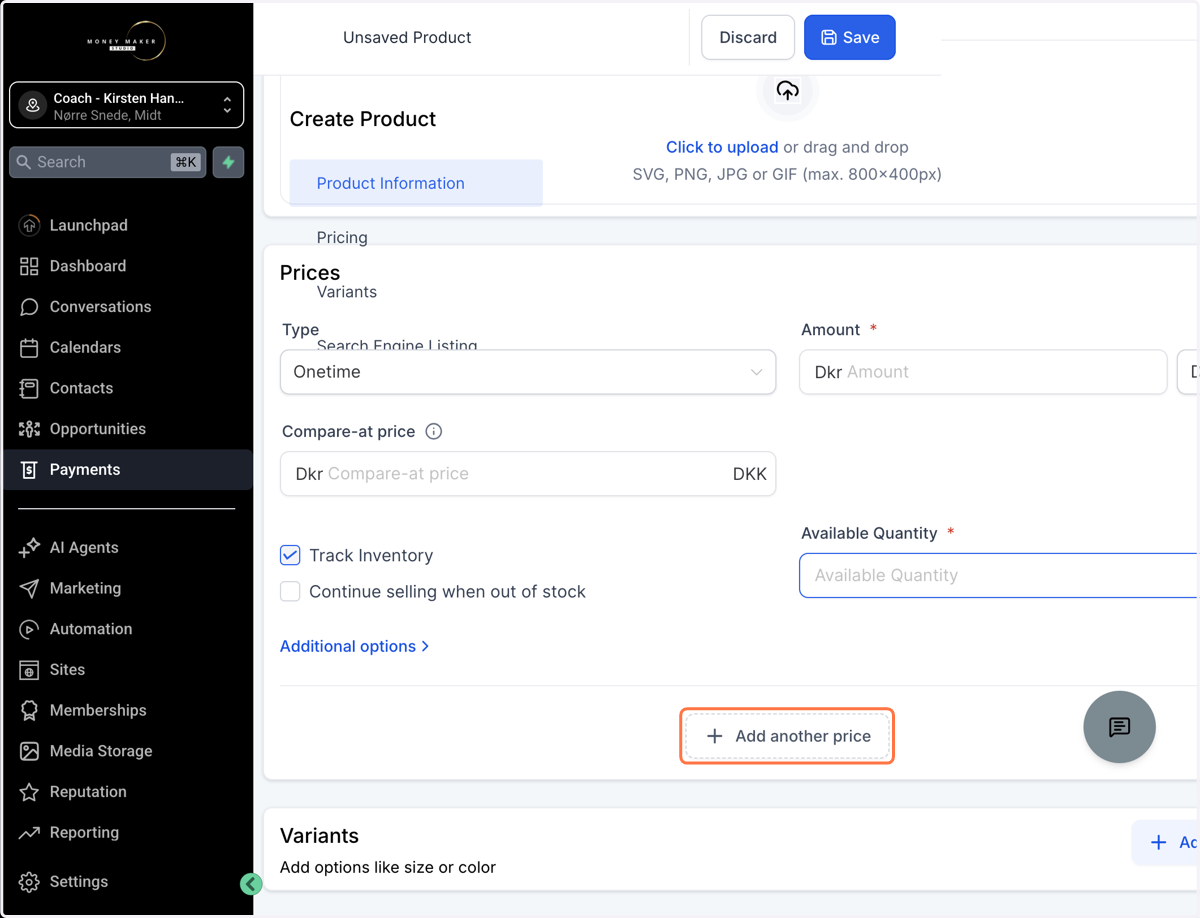1200x918 pixels.
Task: Expand Additional options
Action: (x=355, y=646)
